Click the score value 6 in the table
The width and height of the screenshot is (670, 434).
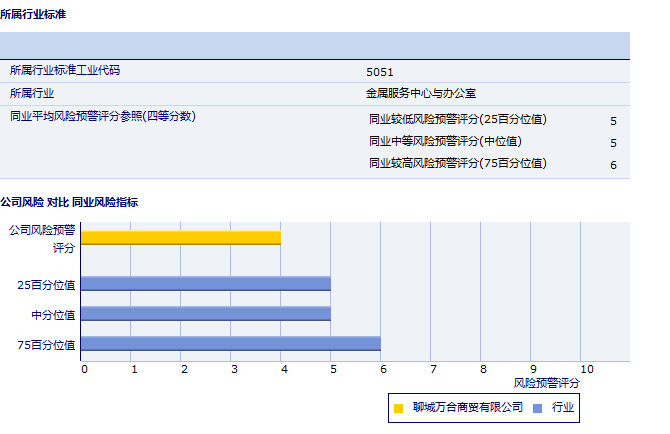tap(613, 165)
